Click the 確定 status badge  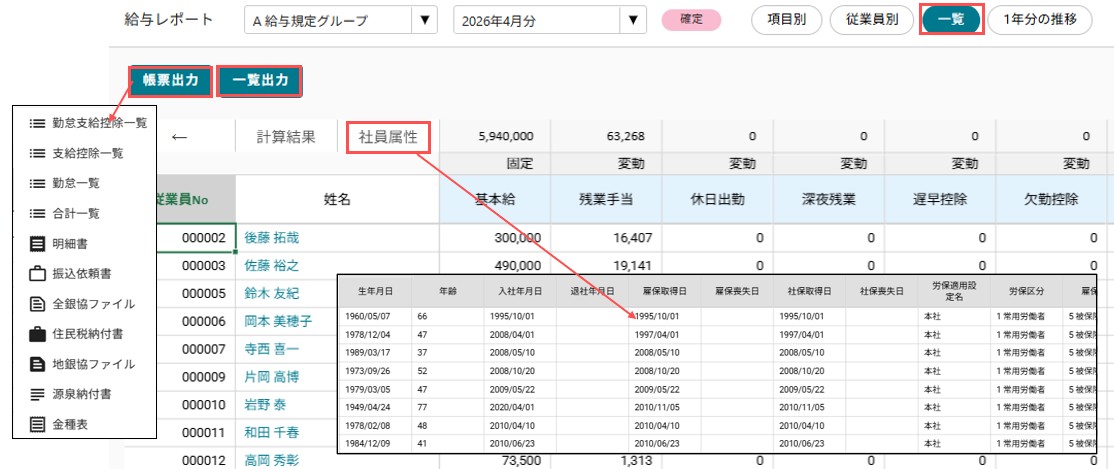[691, 20]
